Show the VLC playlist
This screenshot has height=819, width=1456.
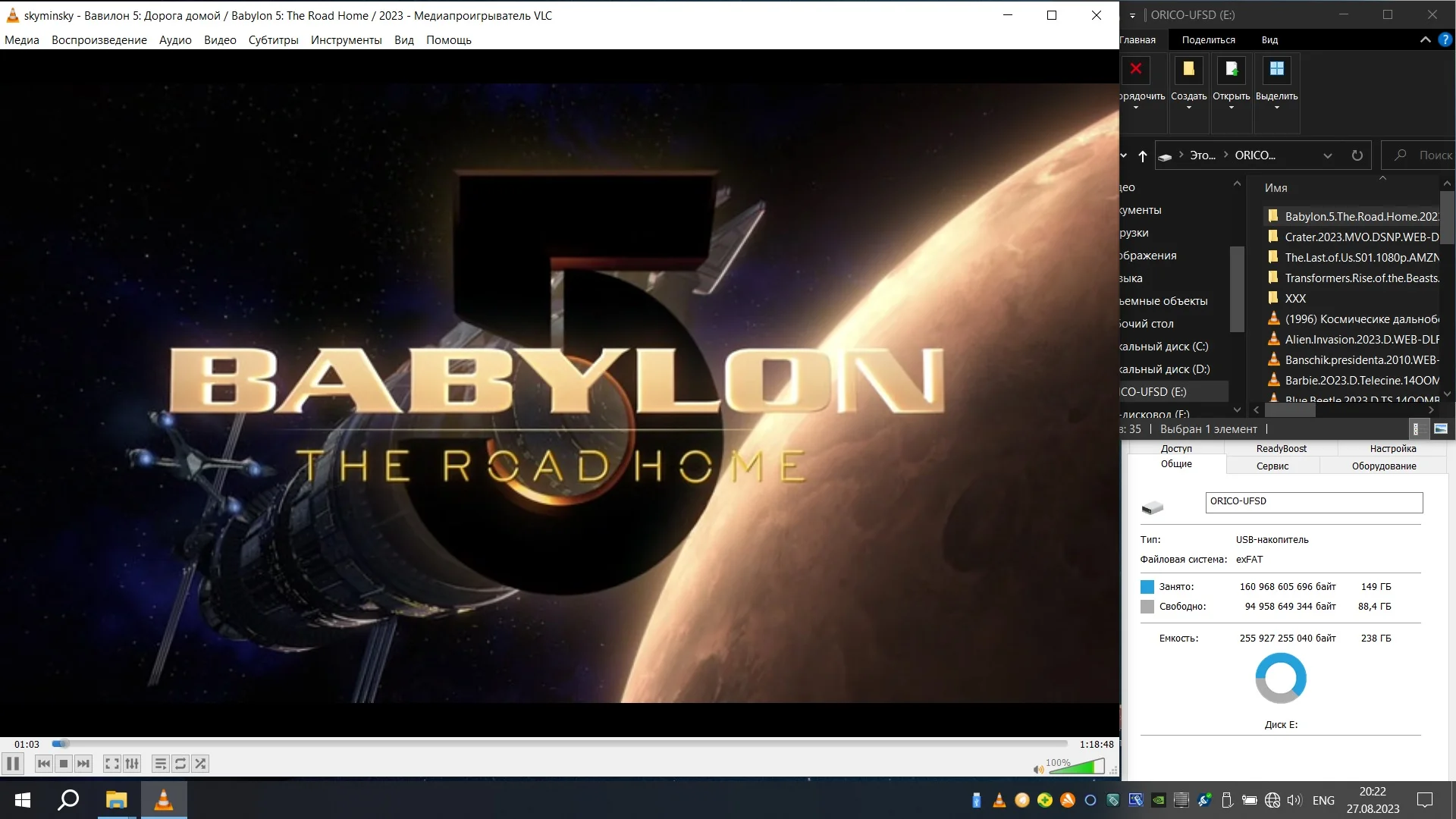(160, 764)
